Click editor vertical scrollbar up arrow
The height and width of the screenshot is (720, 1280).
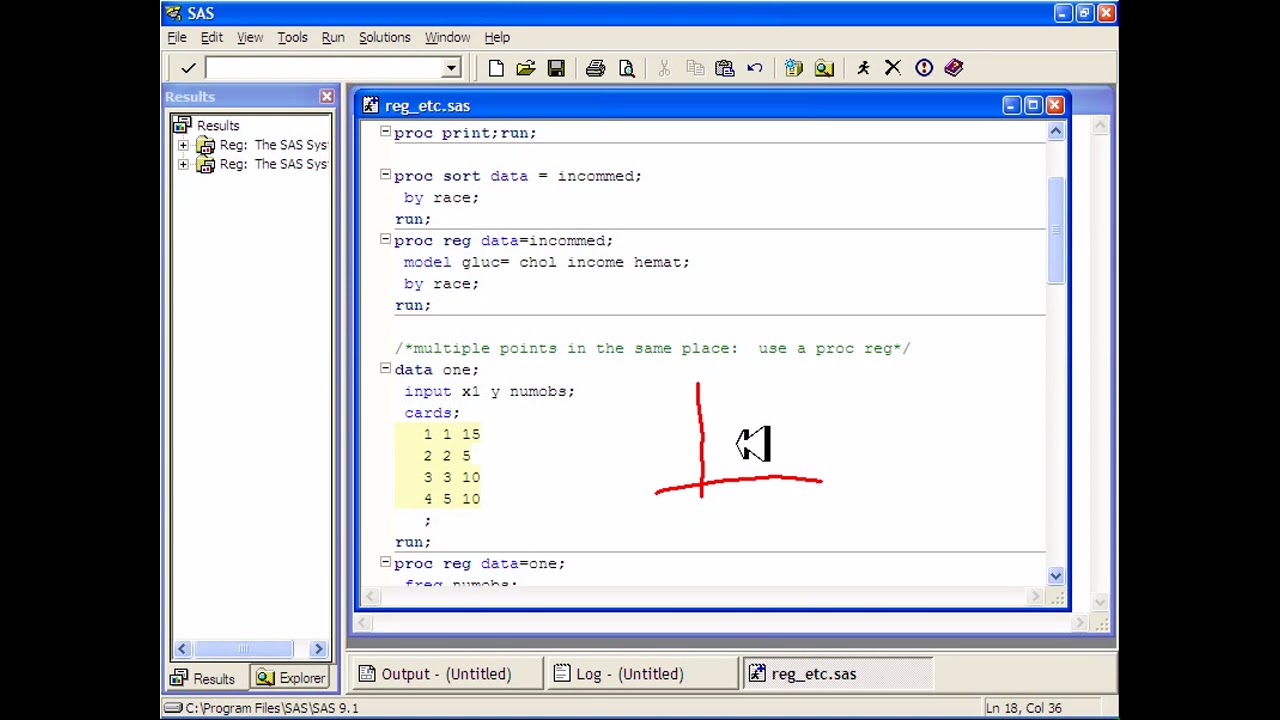point(1056,132)
